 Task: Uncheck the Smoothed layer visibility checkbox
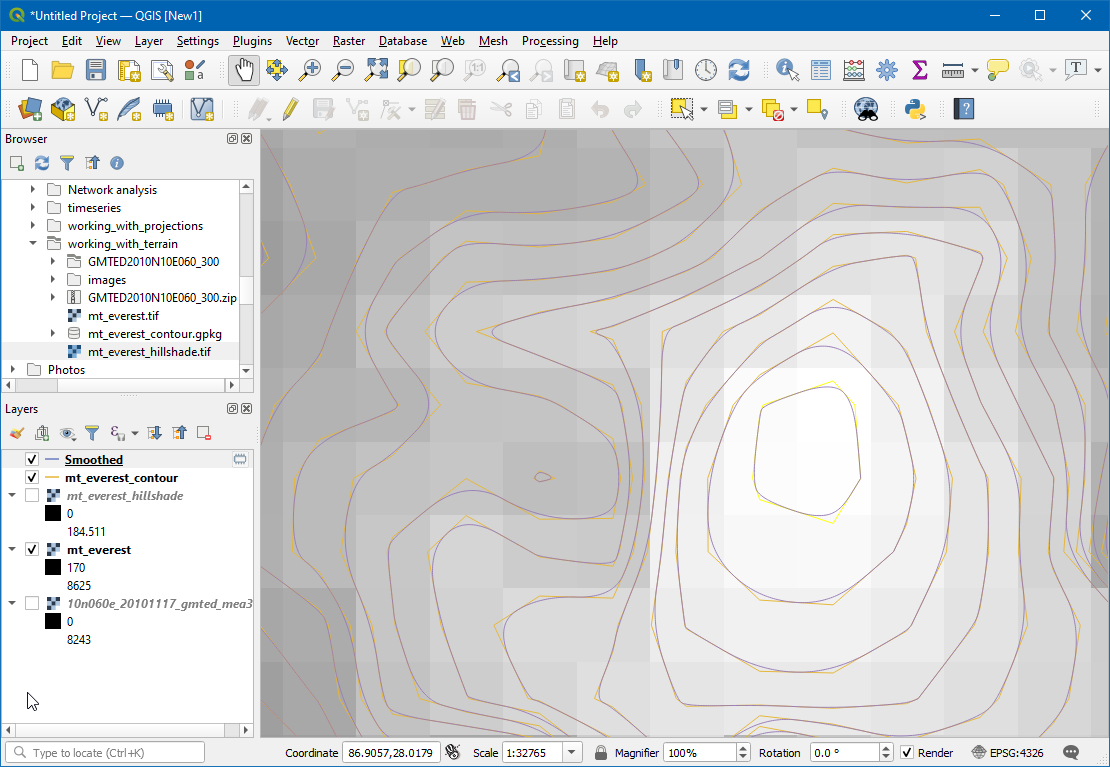[x=32, y=460]
